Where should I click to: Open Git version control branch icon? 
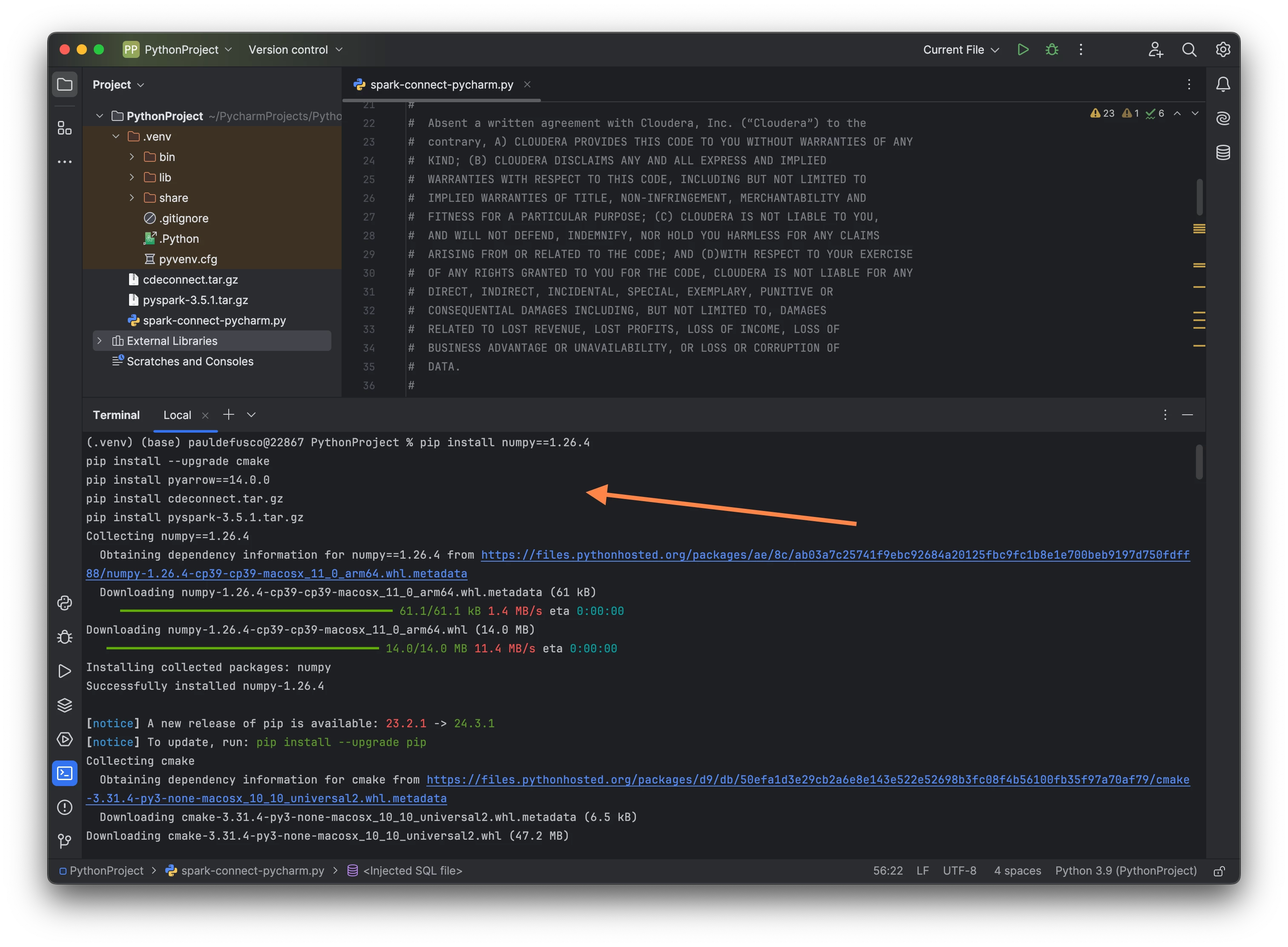[65, 841]
